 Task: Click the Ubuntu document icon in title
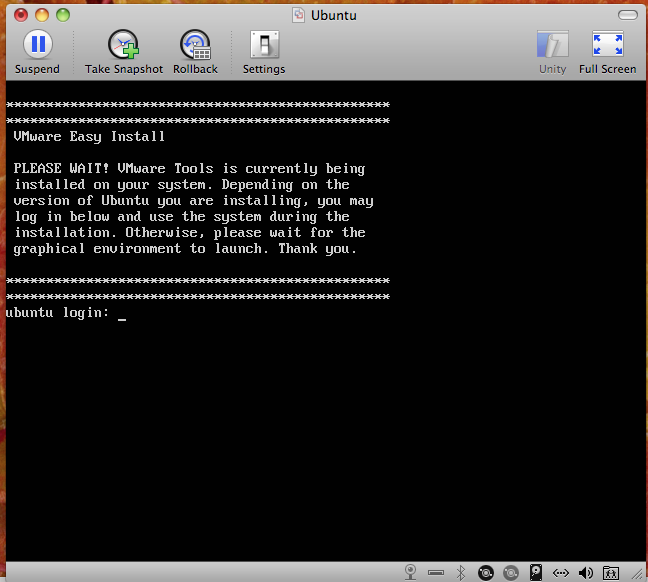[298, 15]
